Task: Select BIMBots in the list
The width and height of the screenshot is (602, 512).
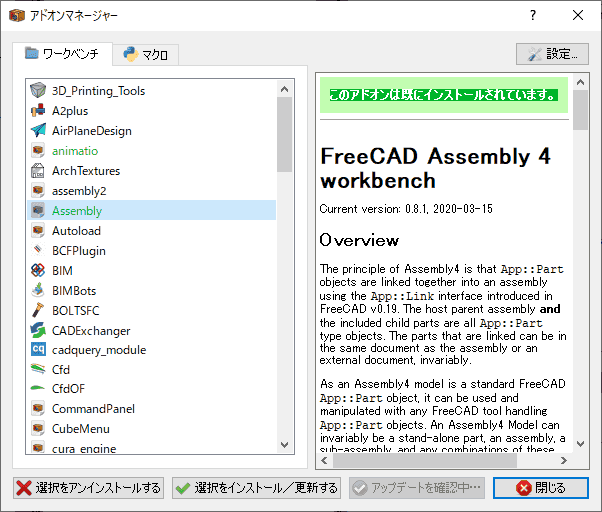Action: [x=152, y=290]
